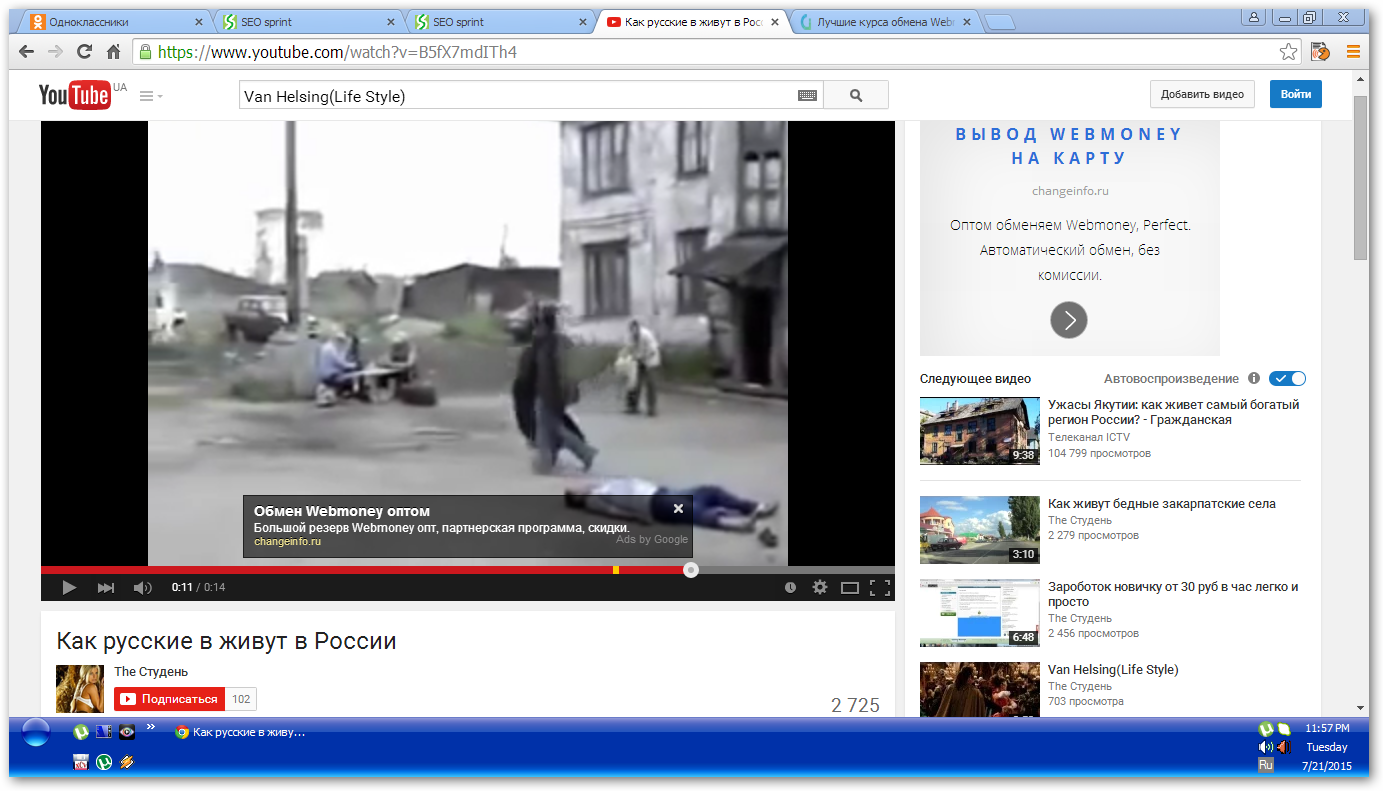Open video settings gear
The width and height of the screenshot is (1383, 791).
[820, 588]
